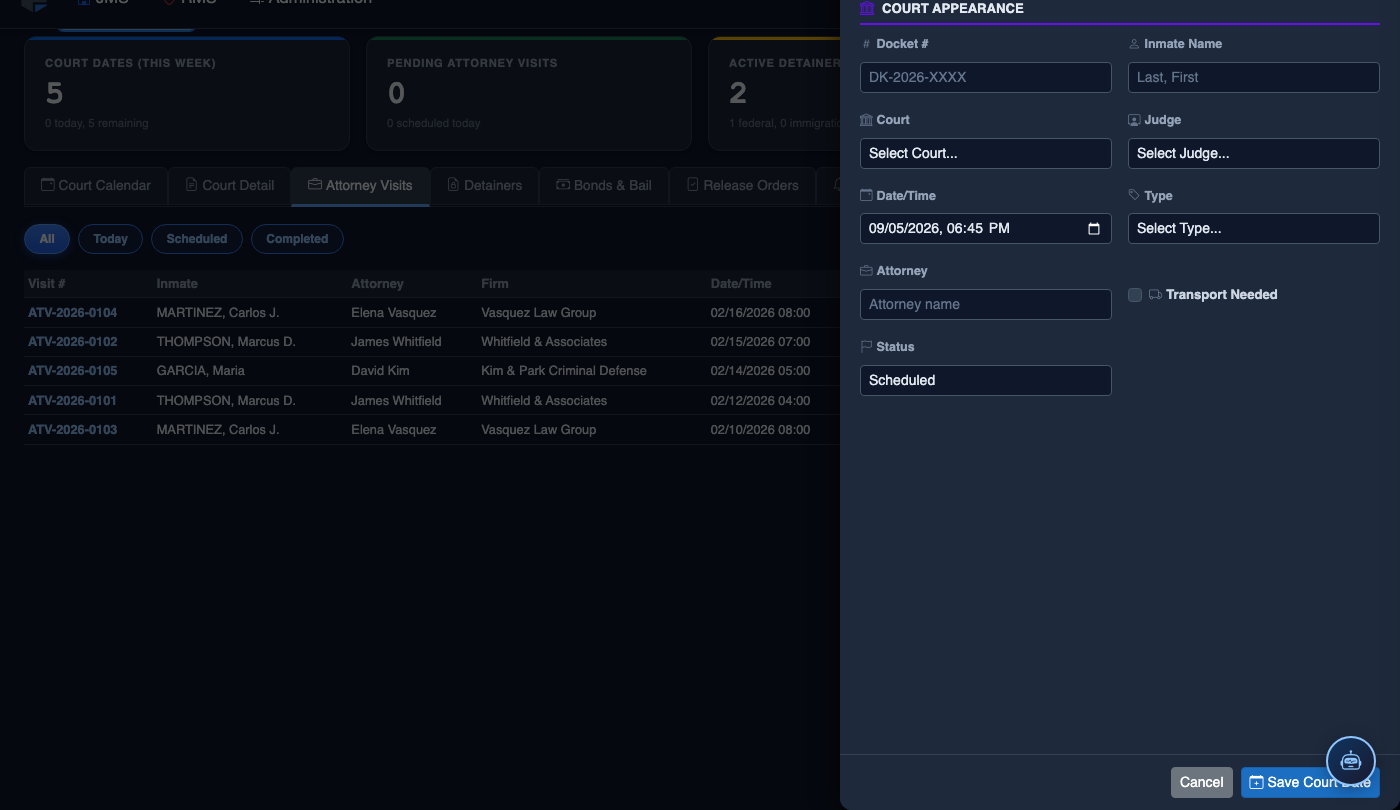Select the Today filter pill
This screenshot has height=810, width=1400.
point(110,239)
